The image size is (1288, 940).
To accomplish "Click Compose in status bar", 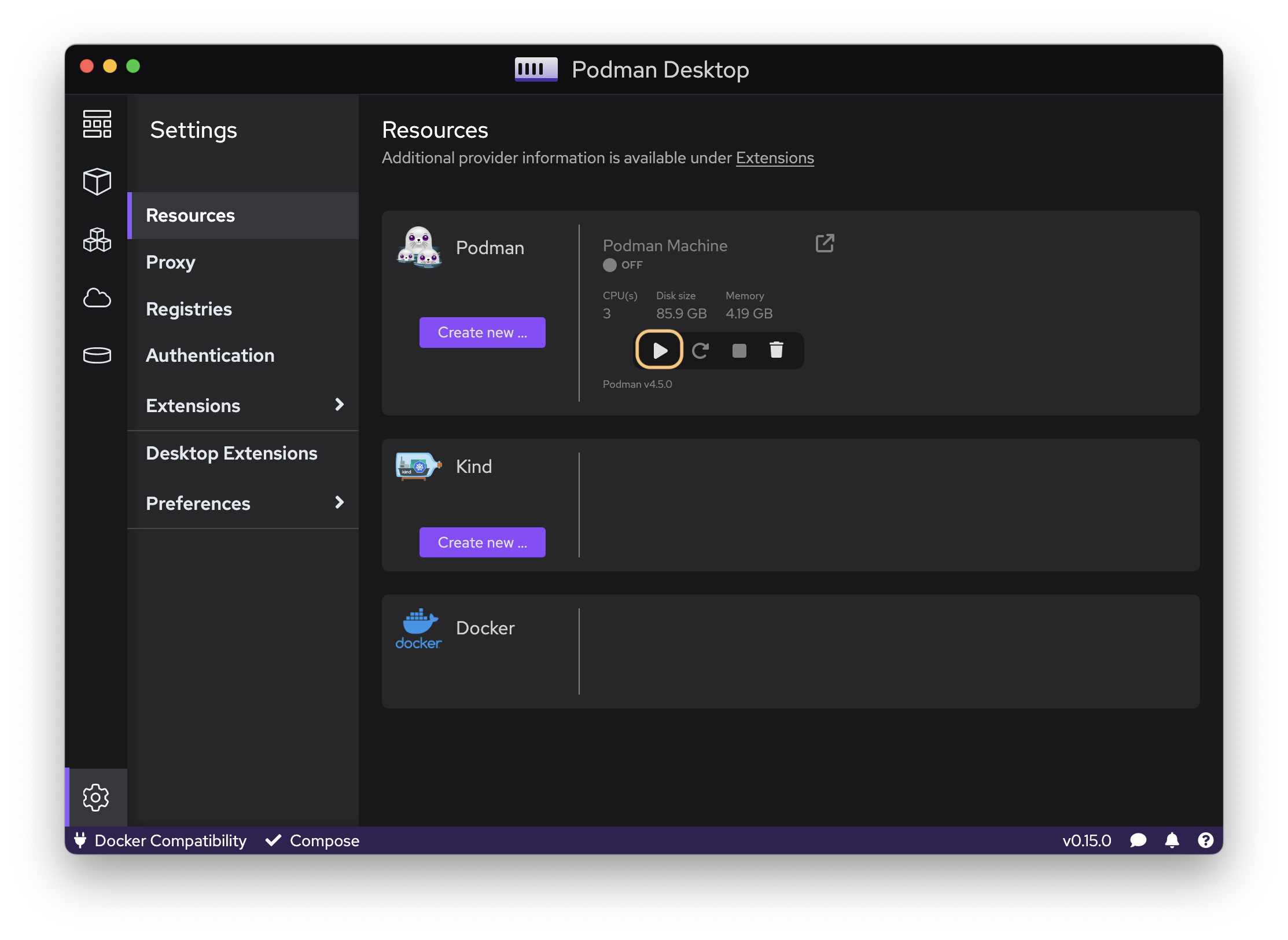I will (x=312, y=840).
